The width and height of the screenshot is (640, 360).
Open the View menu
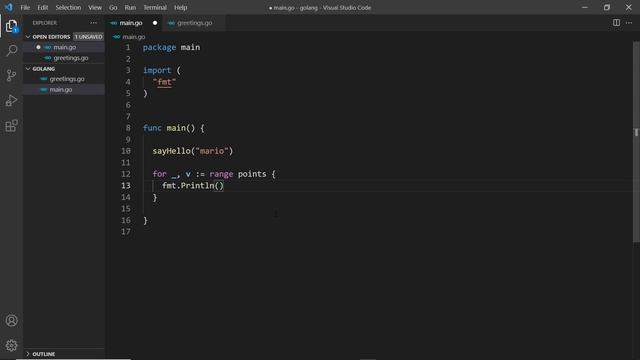coord(95,7)
